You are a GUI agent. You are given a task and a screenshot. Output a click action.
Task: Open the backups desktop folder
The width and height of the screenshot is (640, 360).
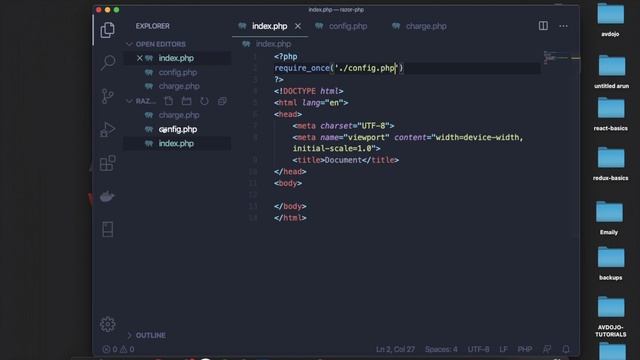click(x=611, y=263)
